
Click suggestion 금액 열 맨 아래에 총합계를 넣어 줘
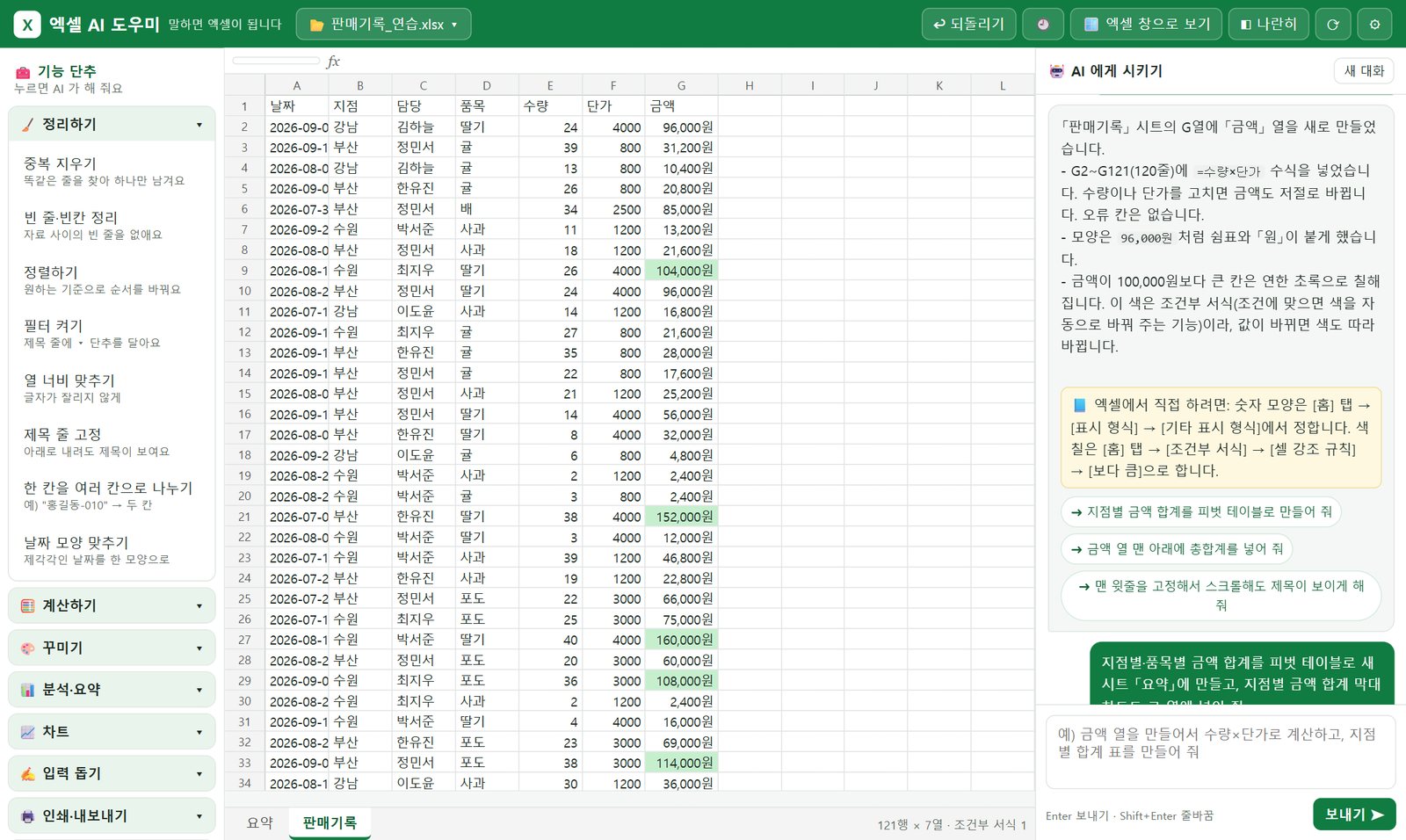point(1177,548)
